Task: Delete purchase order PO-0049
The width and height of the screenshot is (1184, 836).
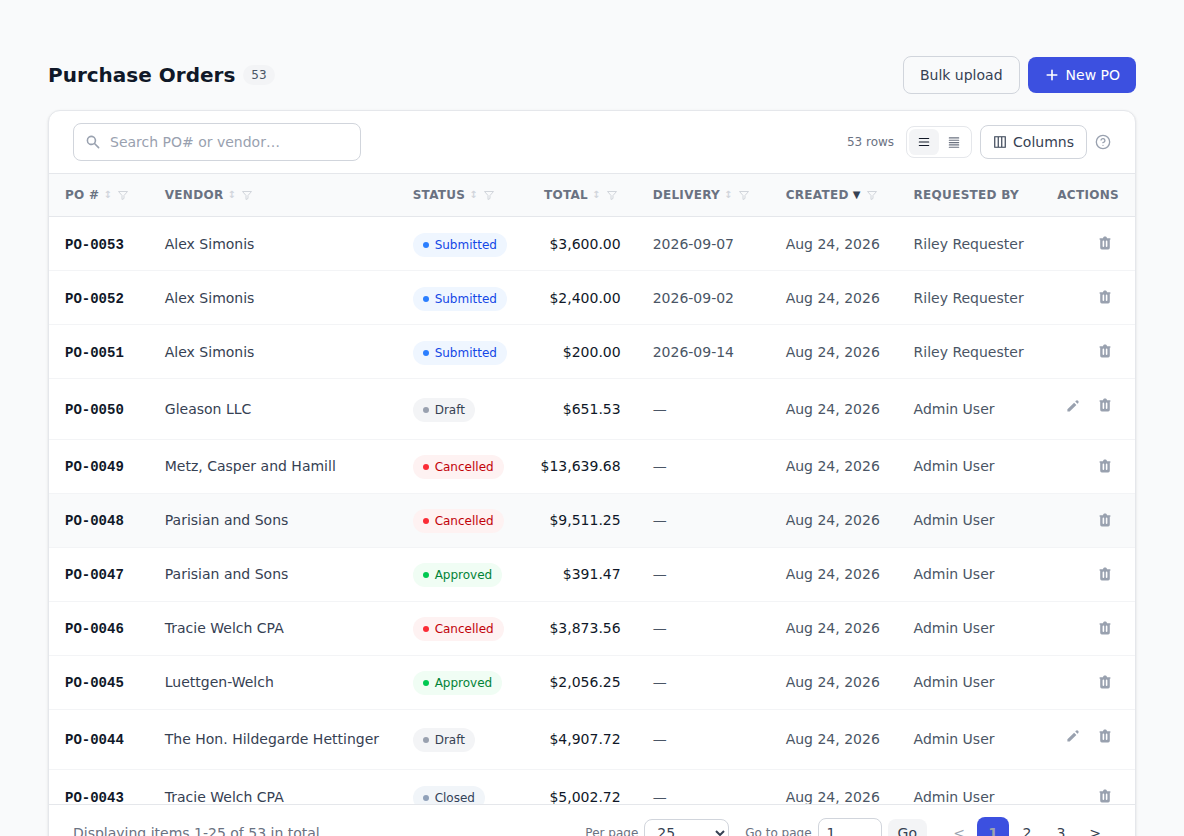Action: 1105,466
